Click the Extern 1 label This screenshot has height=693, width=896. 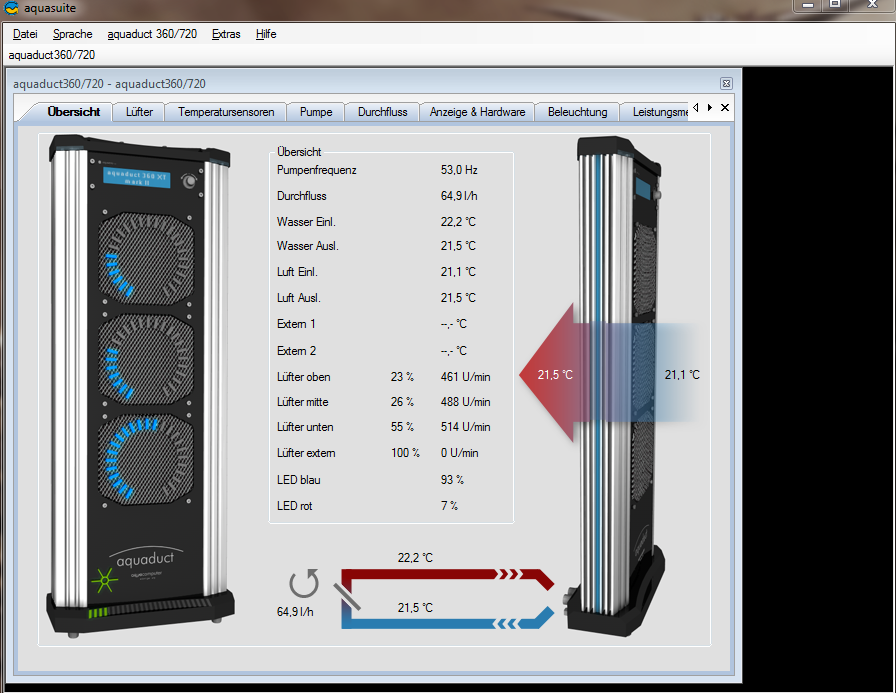point(295,324)
